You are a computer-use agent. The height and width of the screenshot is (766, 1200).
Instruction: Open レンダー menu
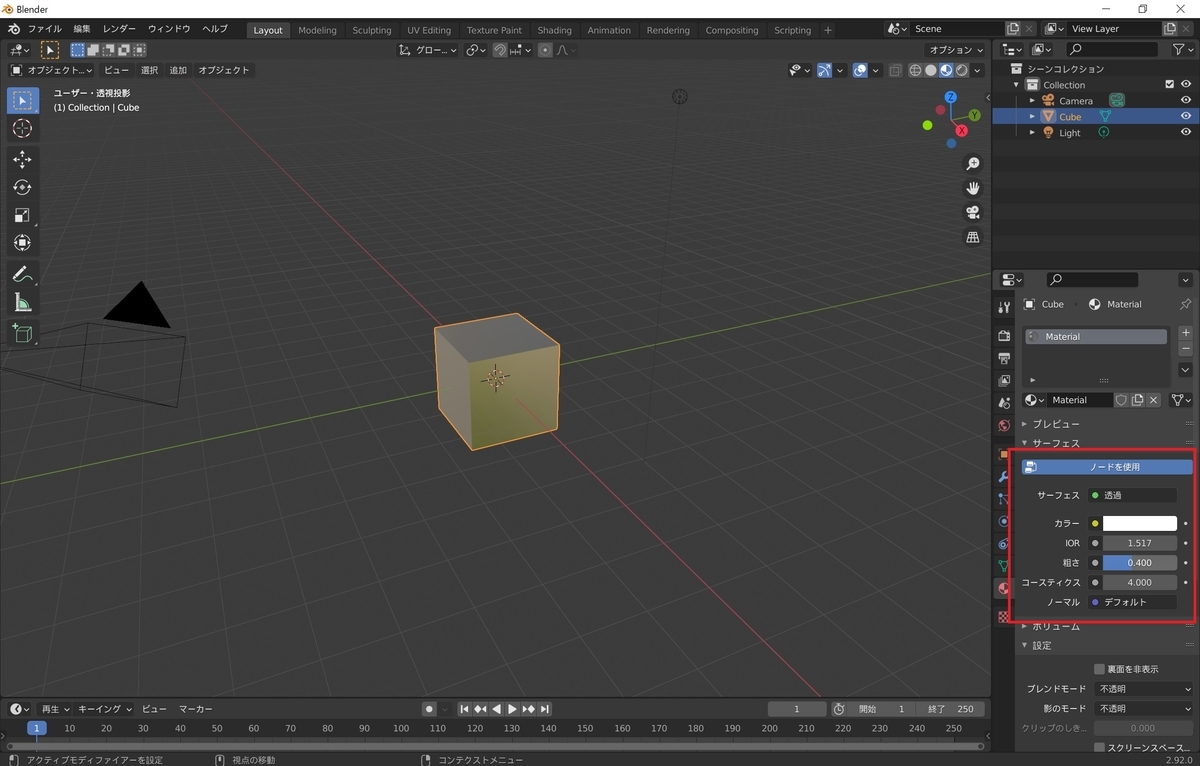[x=119, y=29]
